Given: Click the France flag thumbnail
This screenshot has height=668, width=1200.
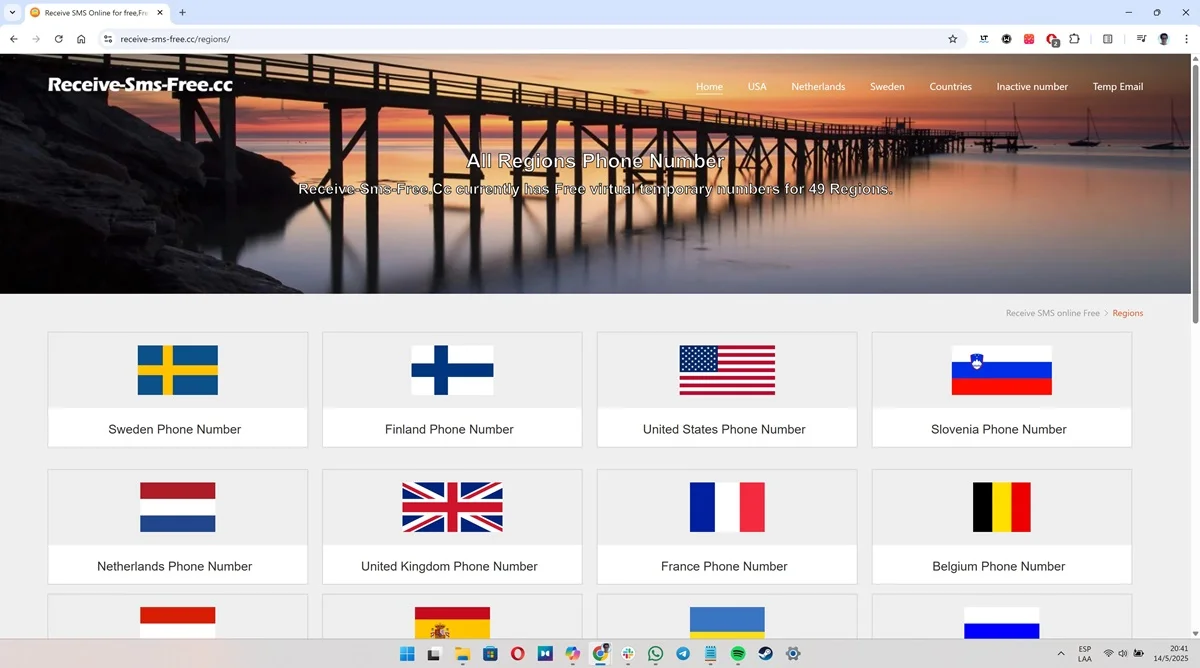Looking at the screenshot, I should click(x=727, y=507).
